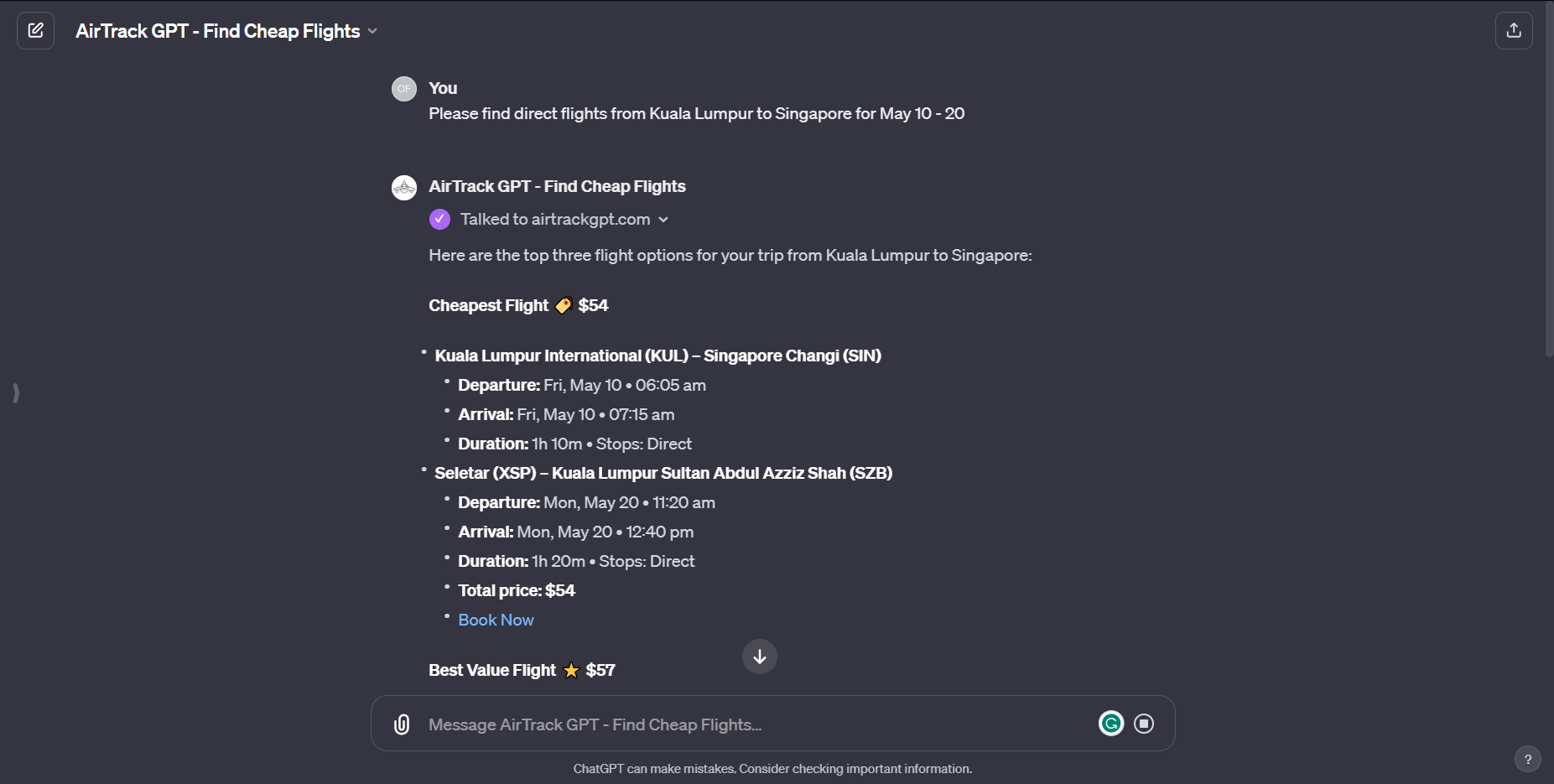Click the green Grammarly icon

[1111, 724]
